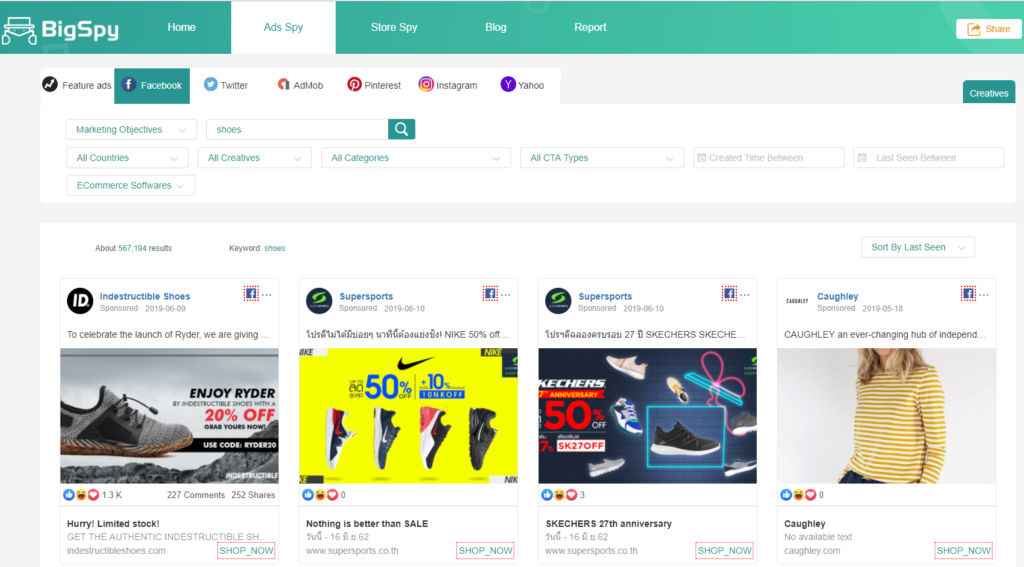Click the Supersports avatar on Nike ad
Image resolution: width=1024 pixels, height=567 pixels.
coord(319,301)
